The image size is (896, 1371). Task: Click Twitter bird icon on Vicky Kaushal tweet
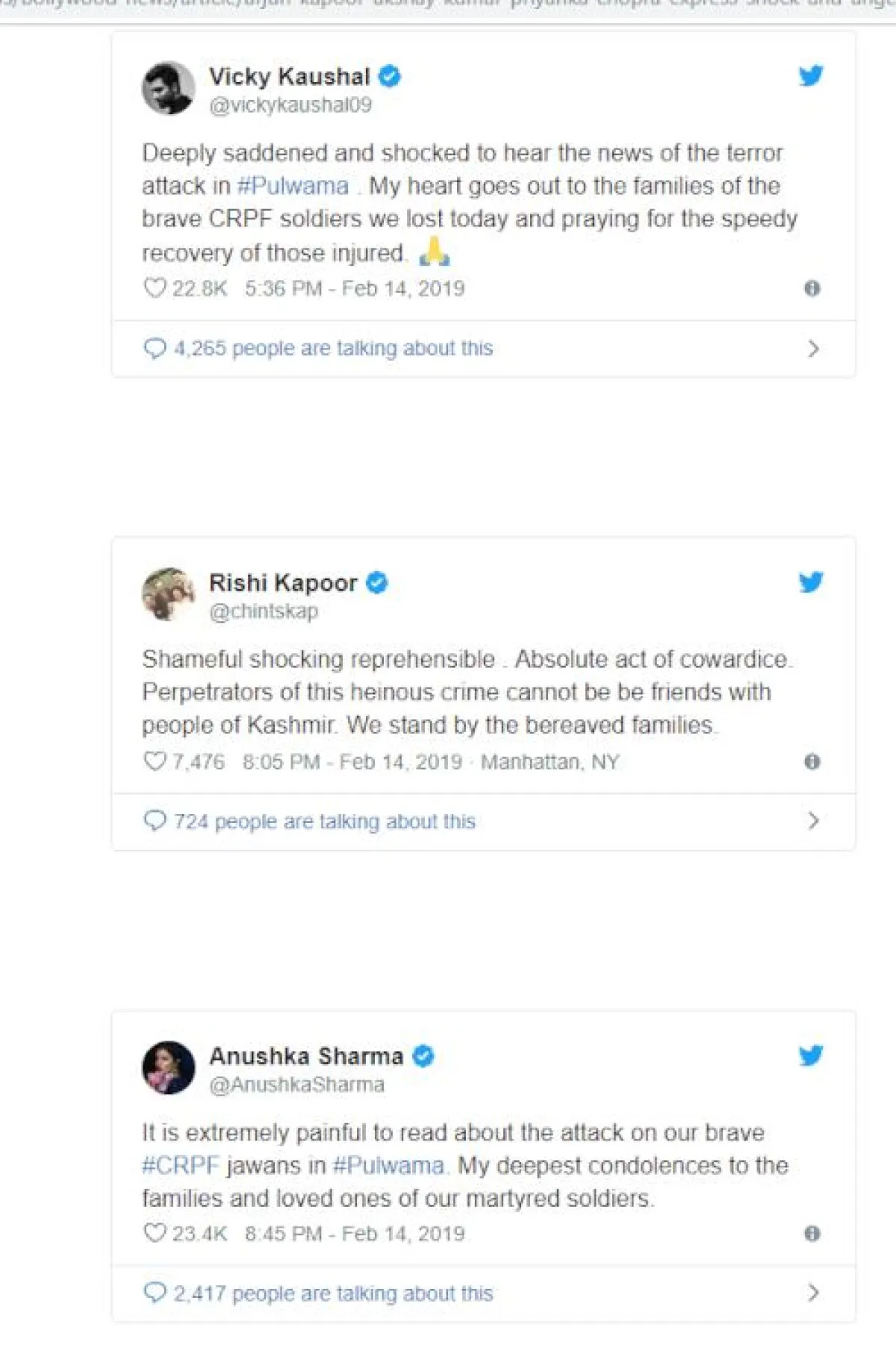click(x=810, y=76)
